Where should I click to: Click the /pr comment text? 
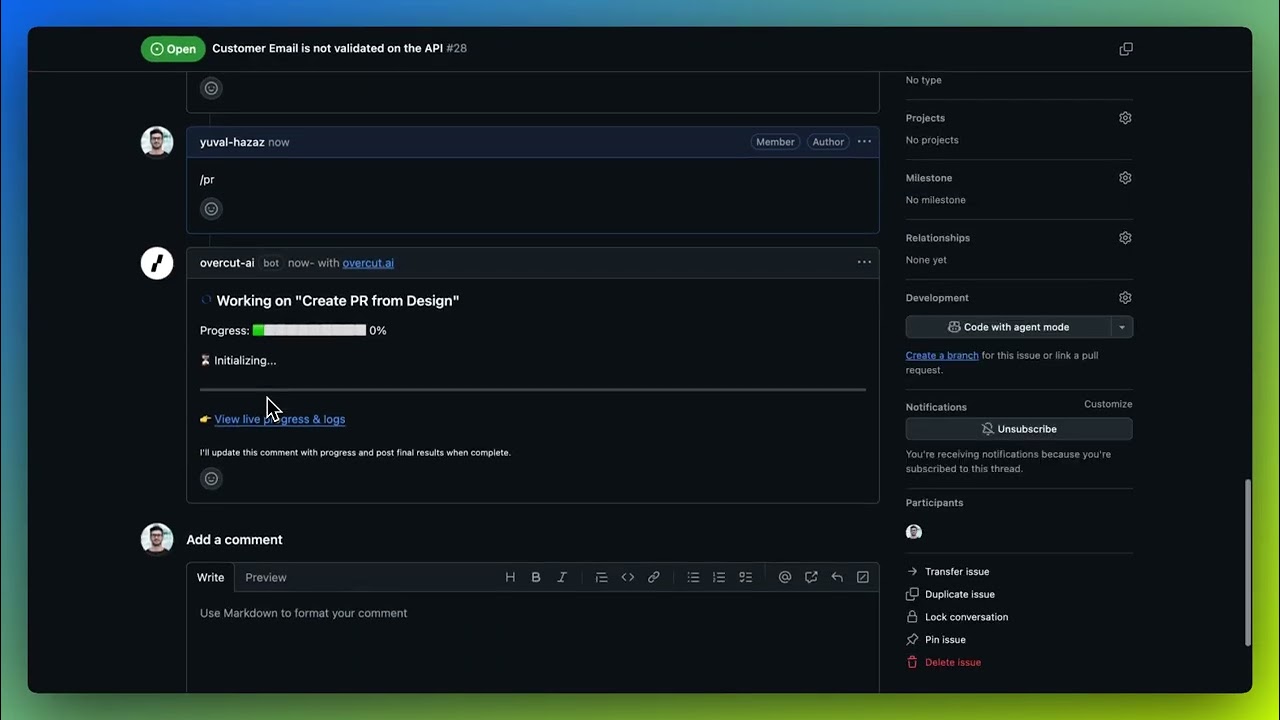click(x=207, y=180)
